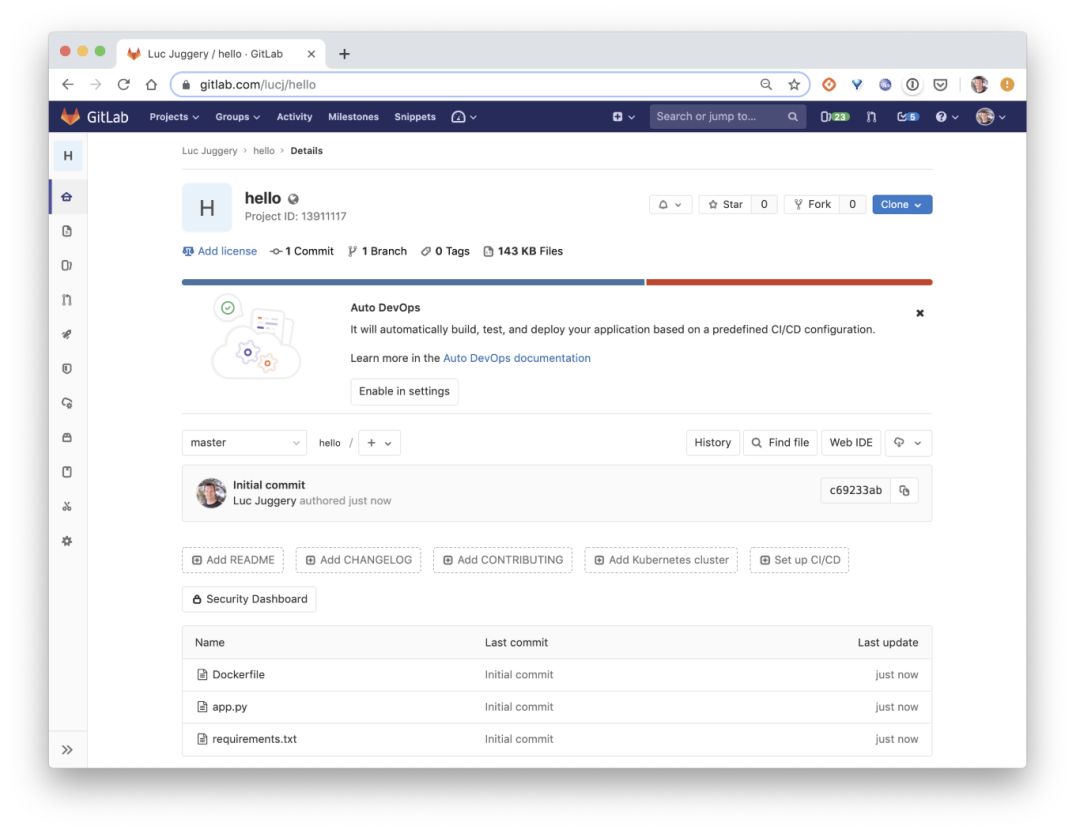Open Merge Requests icon in left sidebar
The image size is (1080, 830).
coord(67,300)
